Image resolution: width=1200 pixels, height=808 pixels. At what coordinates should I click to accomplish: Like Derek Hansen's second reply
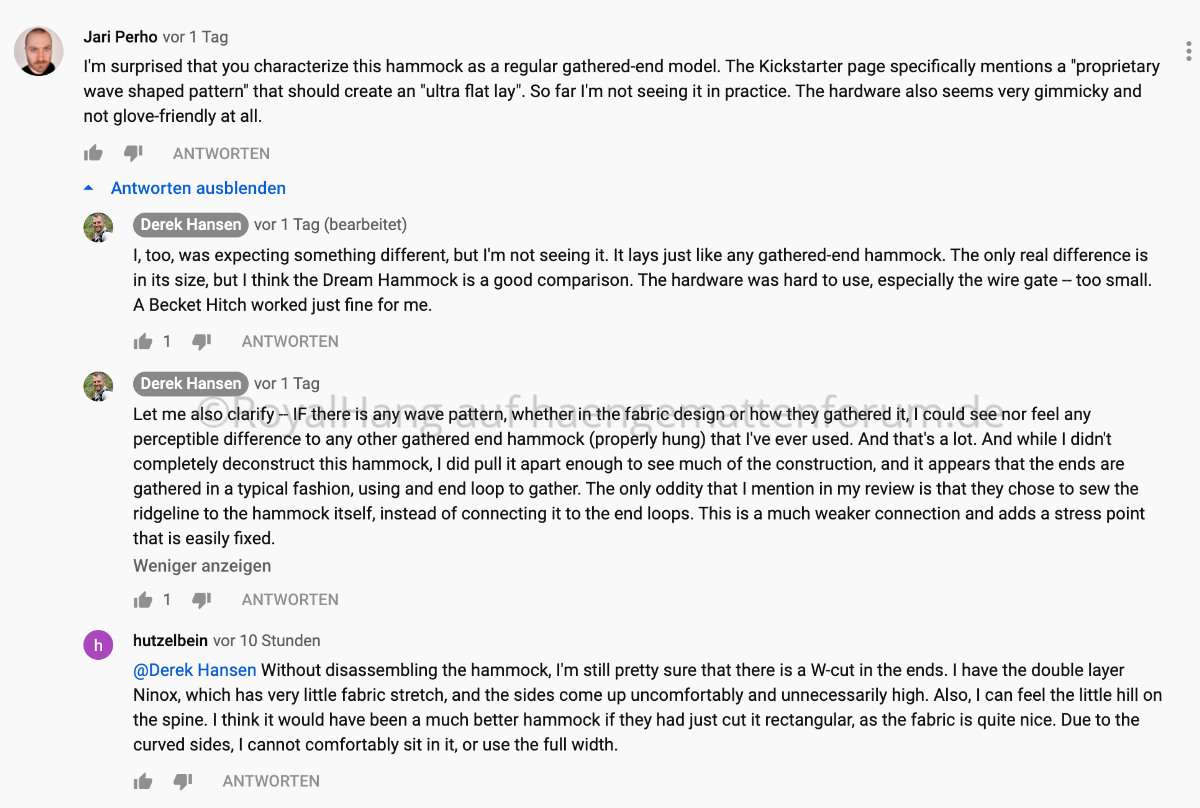tap(143, 599)
